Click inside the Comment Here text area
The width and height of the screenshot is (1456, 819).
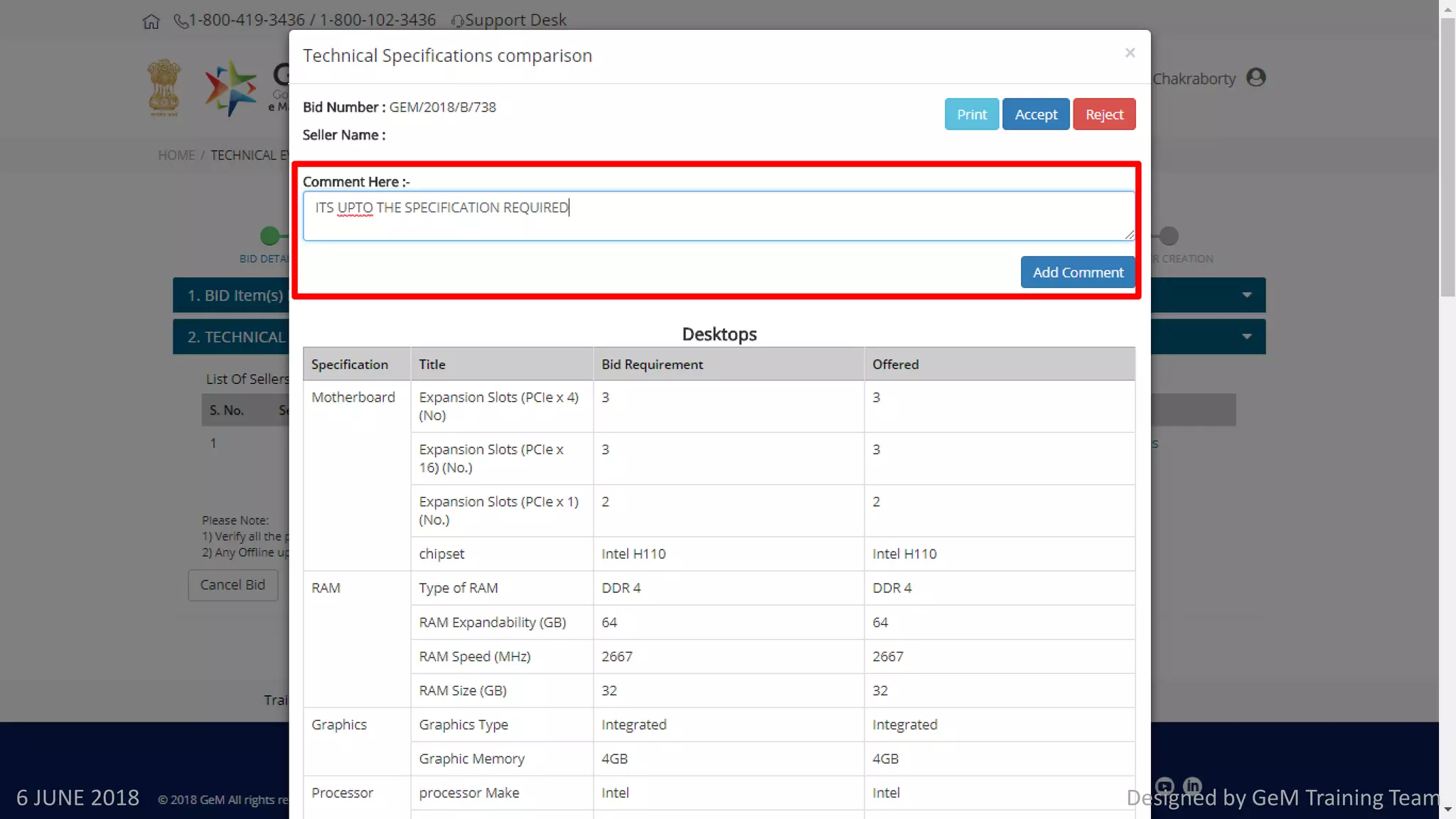[x=718, y=215]
